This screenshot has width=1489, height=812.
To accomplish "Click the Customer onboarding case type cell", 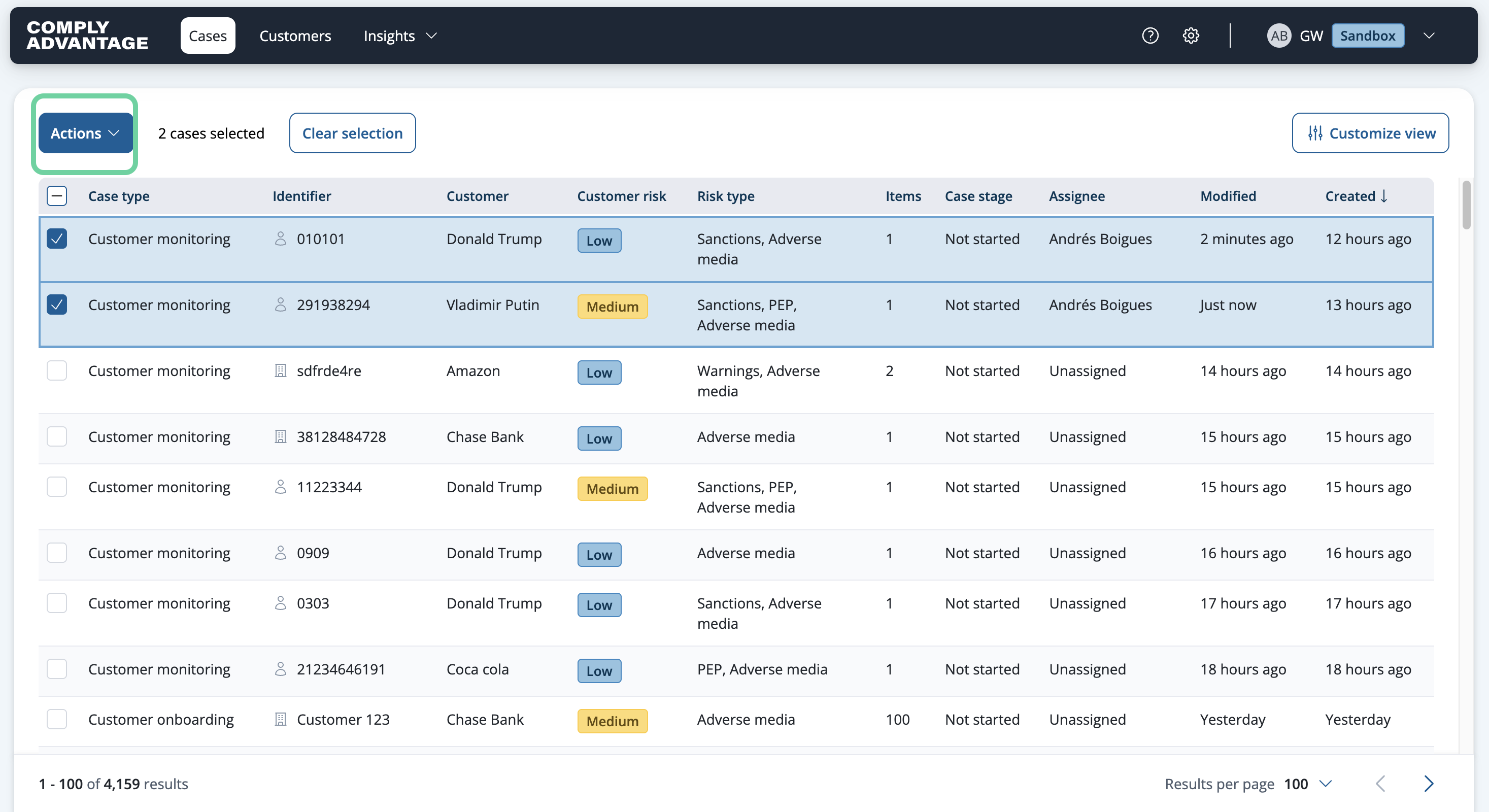I will [x=161, y=719].
